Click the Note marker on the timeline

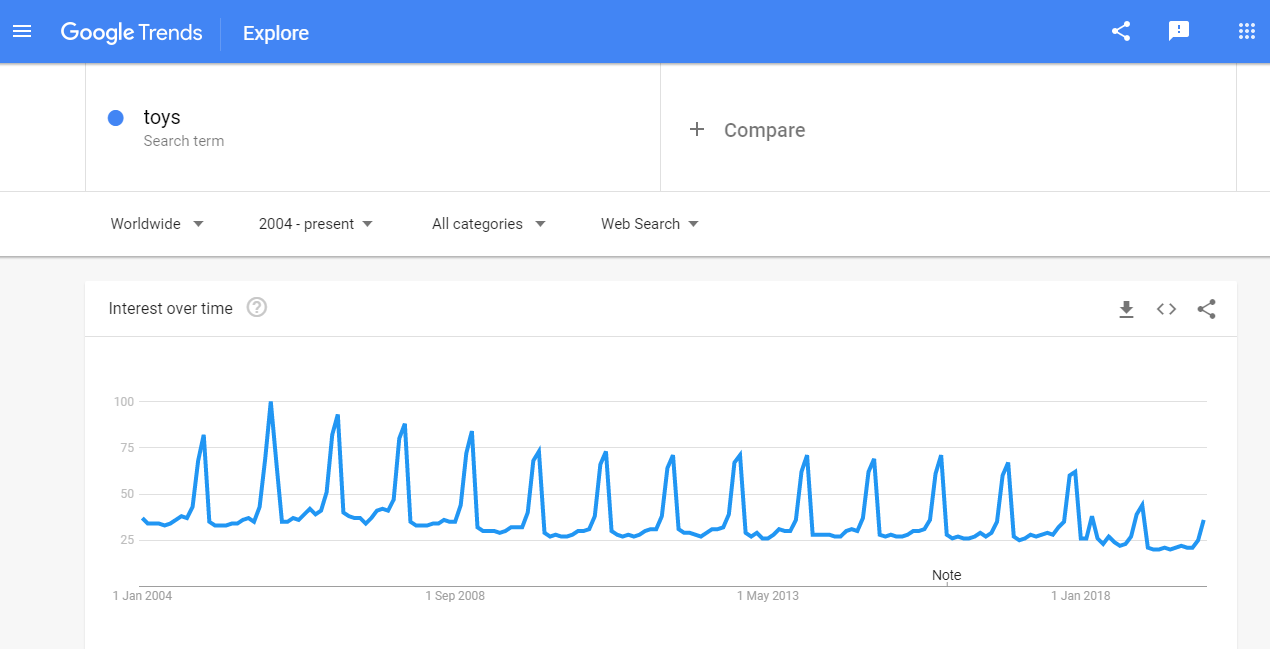[946, 575]
